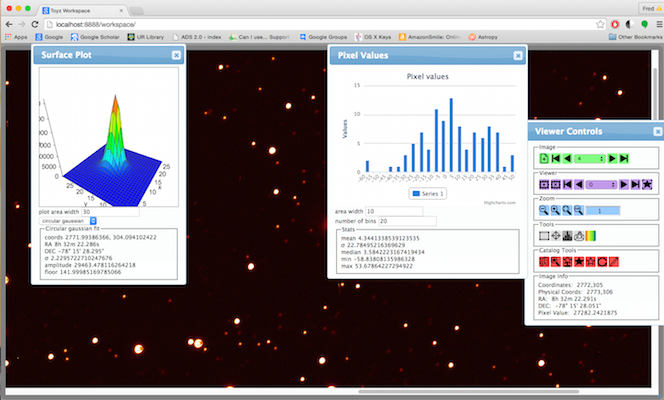Click the number of bins input field

400,220
